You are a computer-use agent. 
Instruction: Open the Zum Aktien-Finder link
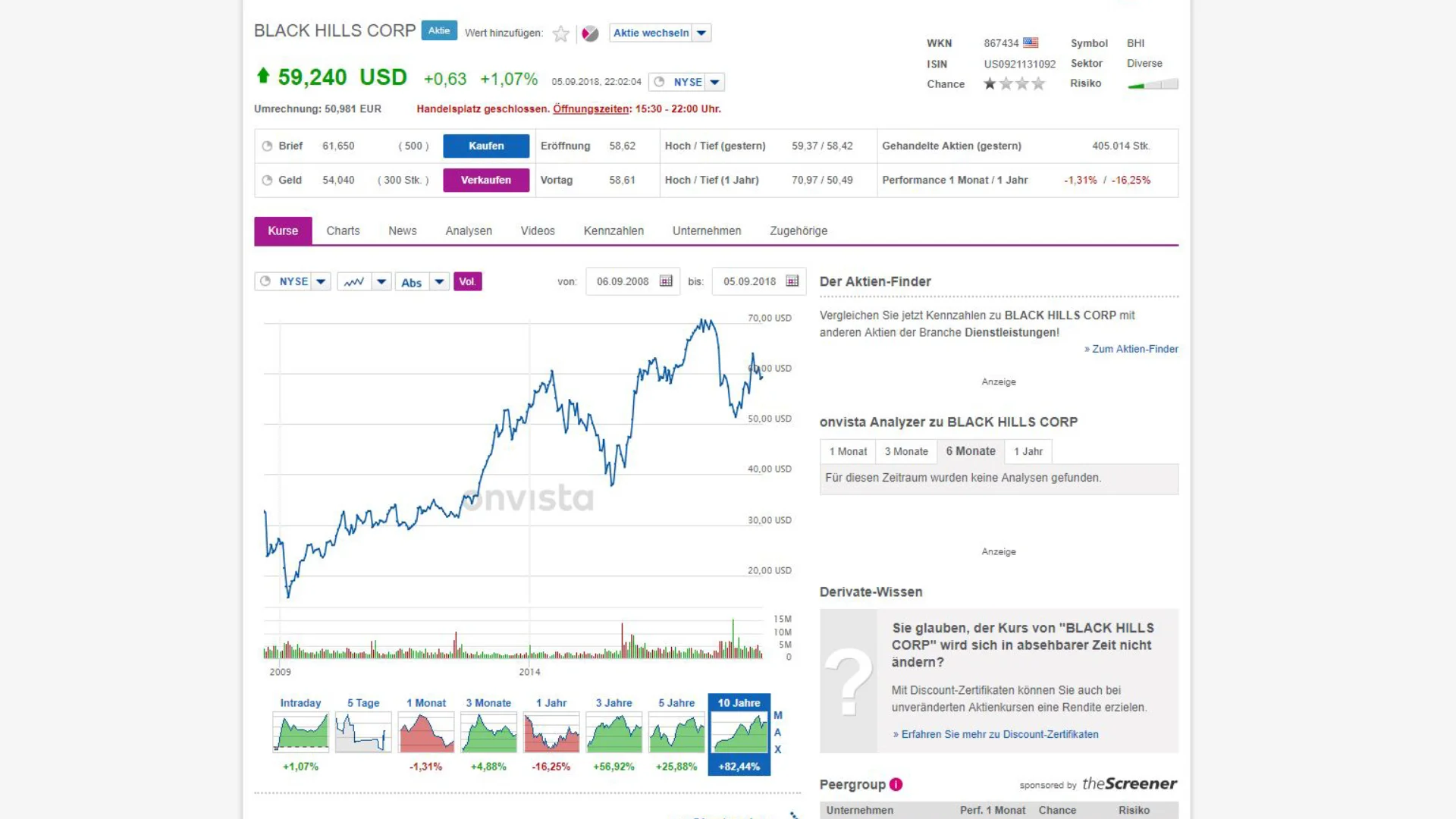[1131, 350]
